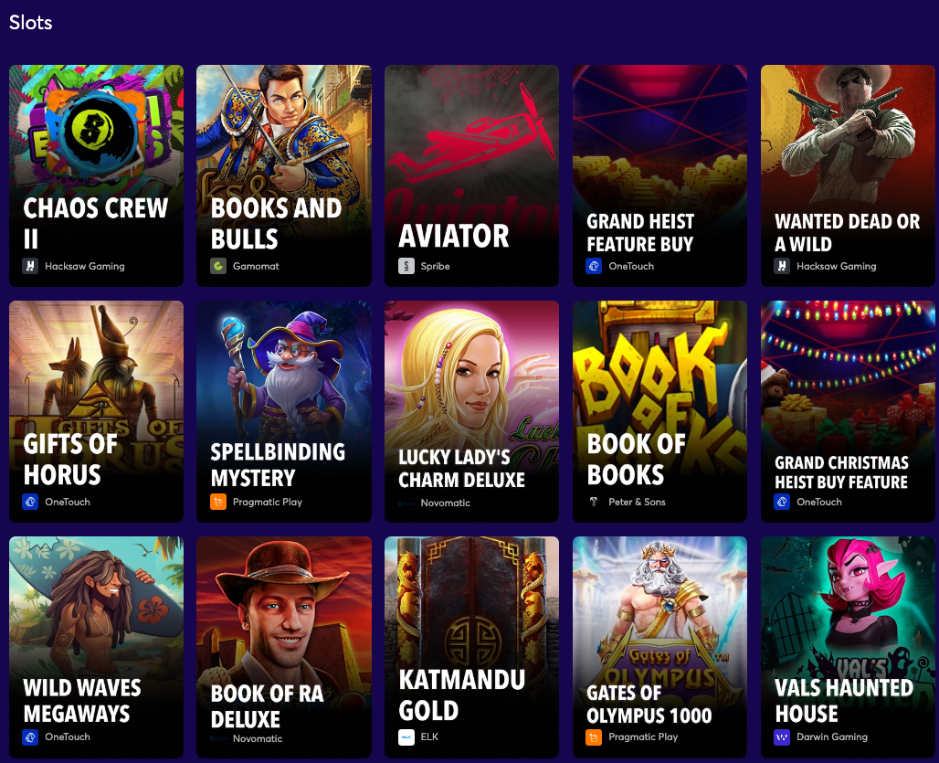Click the ELK provider icon under Katmandu Gold

[x=406, y=737]
